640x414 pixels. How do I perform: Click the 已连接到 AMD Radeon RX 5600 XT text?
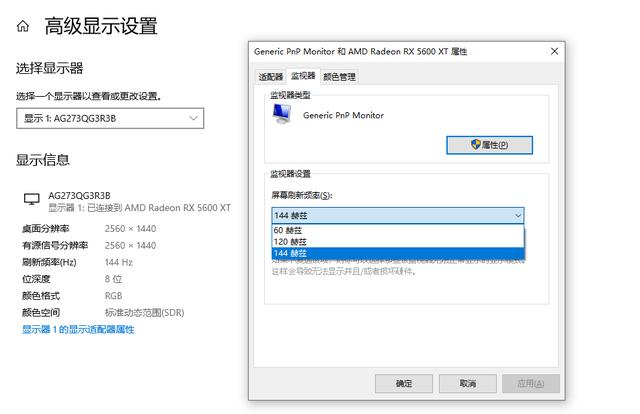159,208
